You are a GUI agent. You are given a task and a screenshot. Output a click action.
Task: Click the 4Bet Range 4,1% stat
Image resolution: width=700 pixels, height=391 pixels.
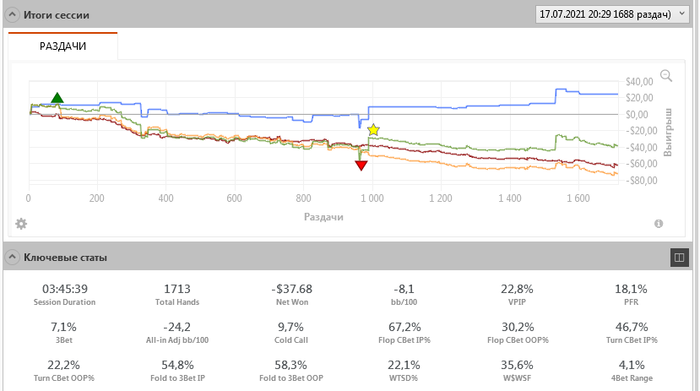click(x=632, y=370)
